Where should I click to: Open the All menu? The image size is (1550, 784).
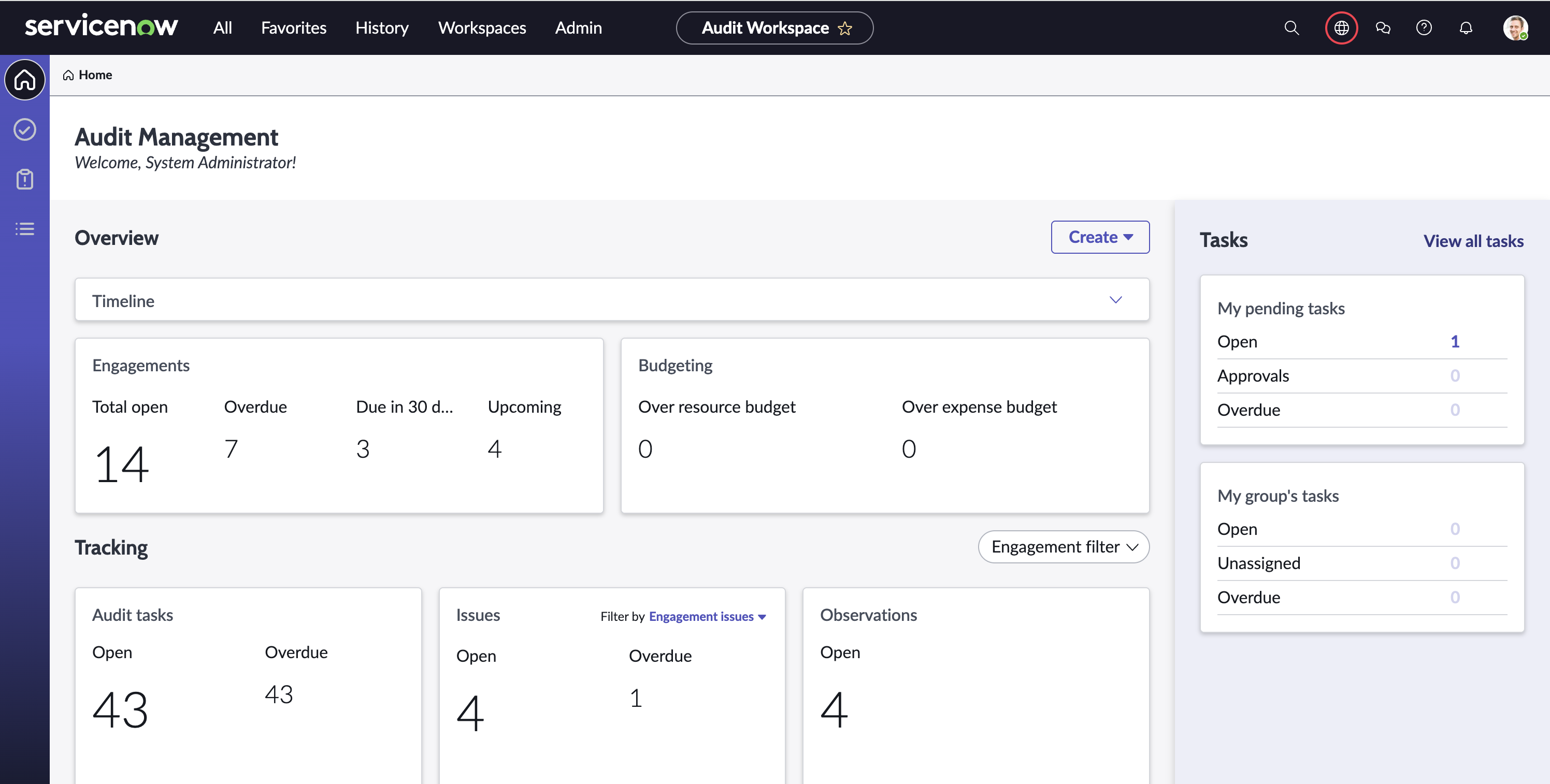[223, 27]
